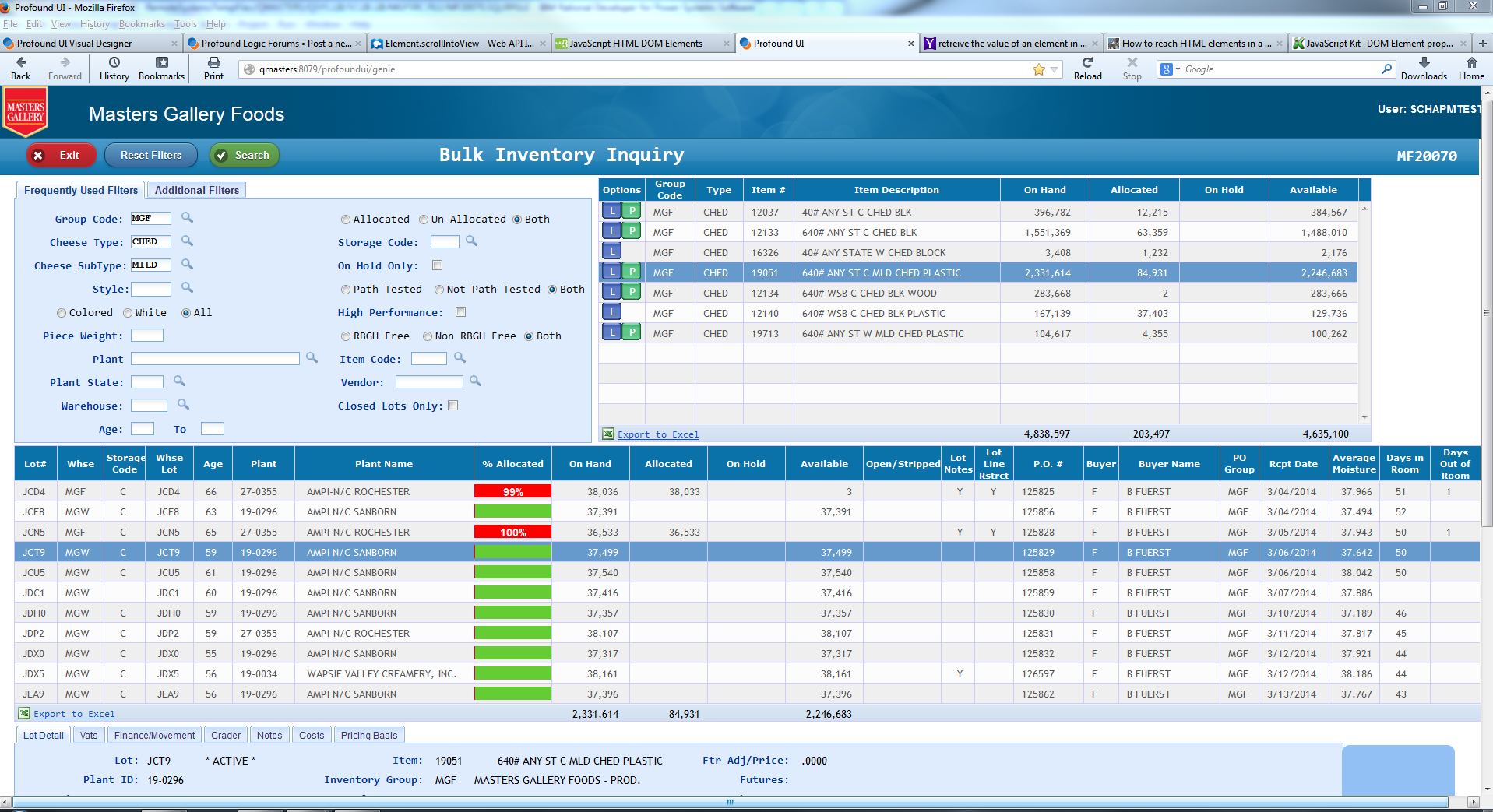Toggle On Hold Only checkbox

[x=438, y=265]
